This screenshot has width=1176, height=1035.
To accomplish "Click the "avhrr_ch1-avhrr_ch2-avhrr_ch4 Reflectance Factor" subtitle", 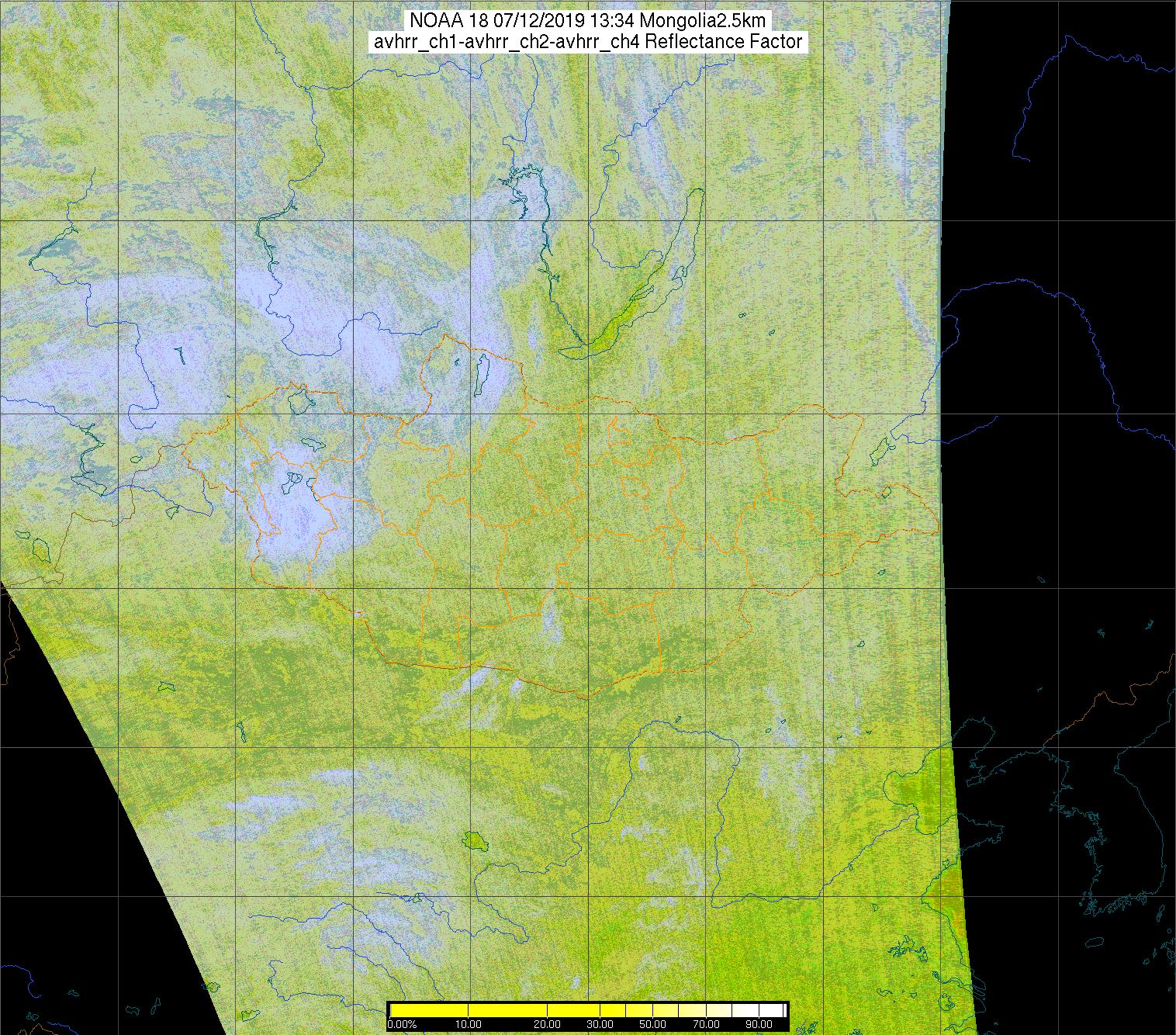I will (588, 42).
